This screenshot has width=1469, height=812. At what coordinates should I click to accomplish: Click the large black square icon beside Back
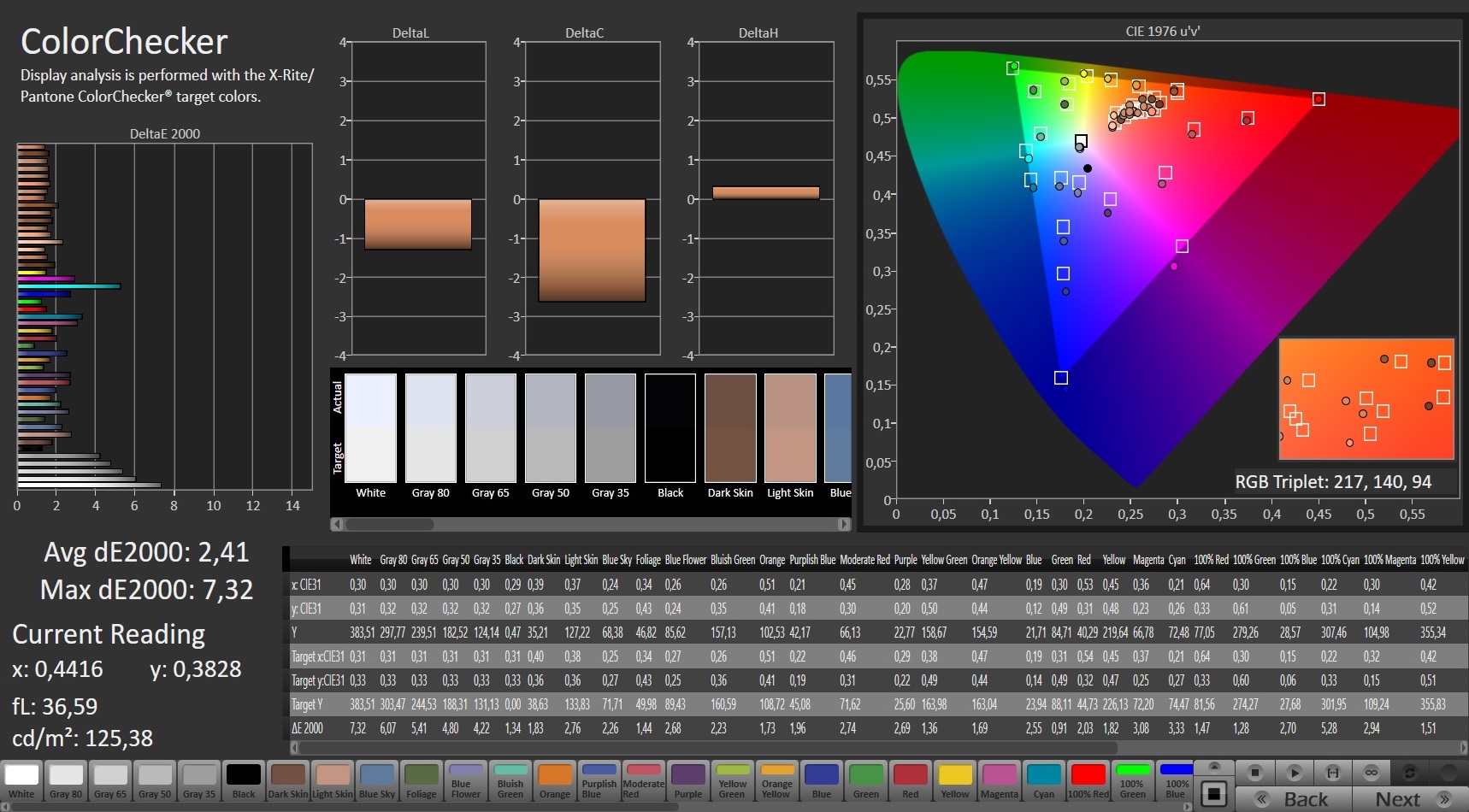[x=1213, y=794]
